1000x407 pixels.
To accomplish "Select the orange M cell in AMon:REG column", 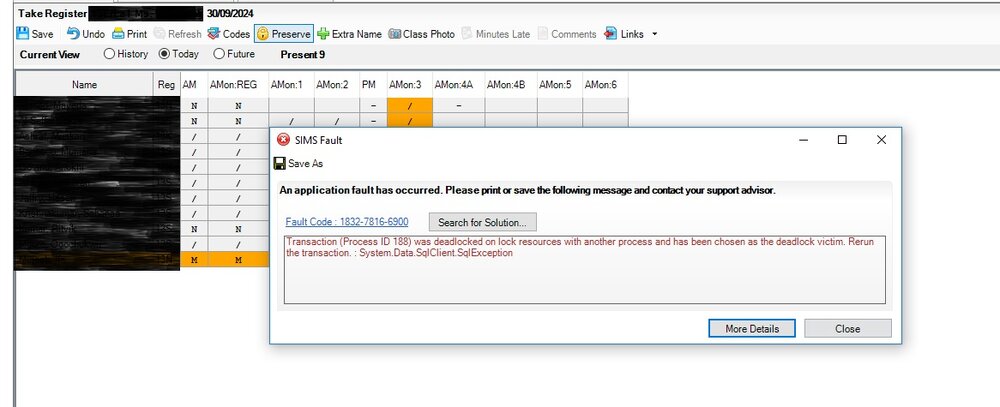I will tap(238, 260).
